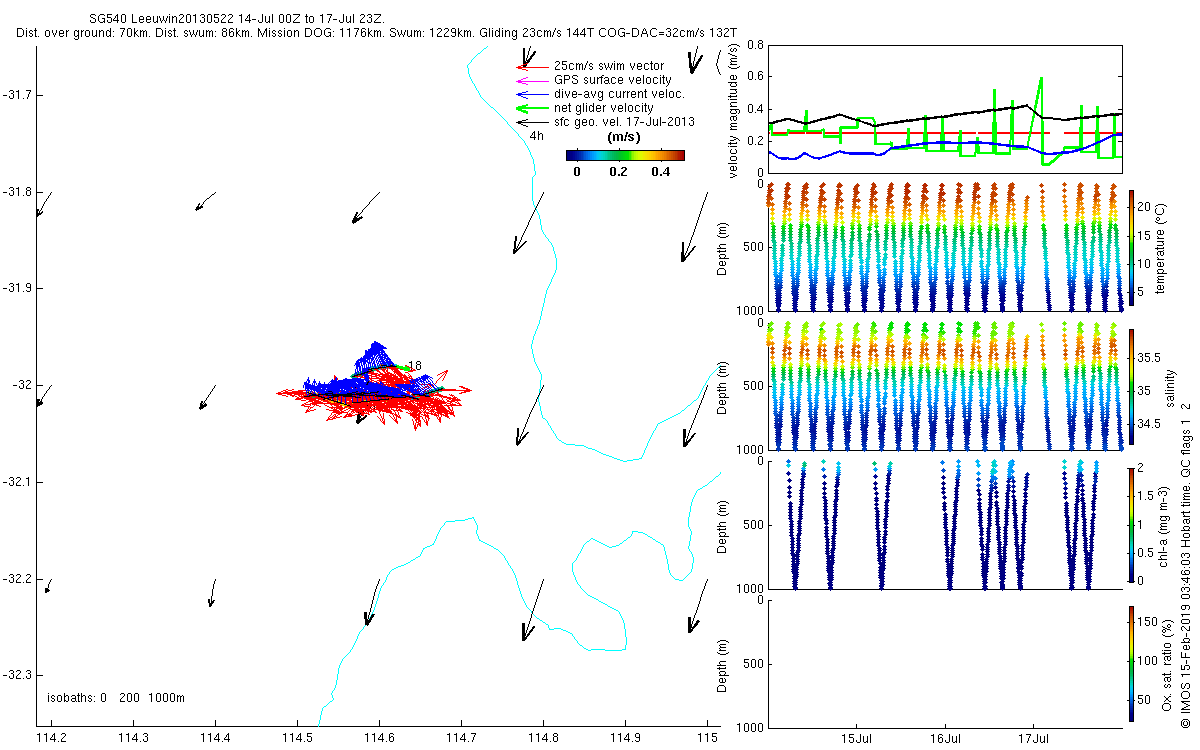Image resolution: width=1200 pixels, height=750 pixels.
Task: Click the temperature (°C) colorbar
Action: [x=1131, y=247]
